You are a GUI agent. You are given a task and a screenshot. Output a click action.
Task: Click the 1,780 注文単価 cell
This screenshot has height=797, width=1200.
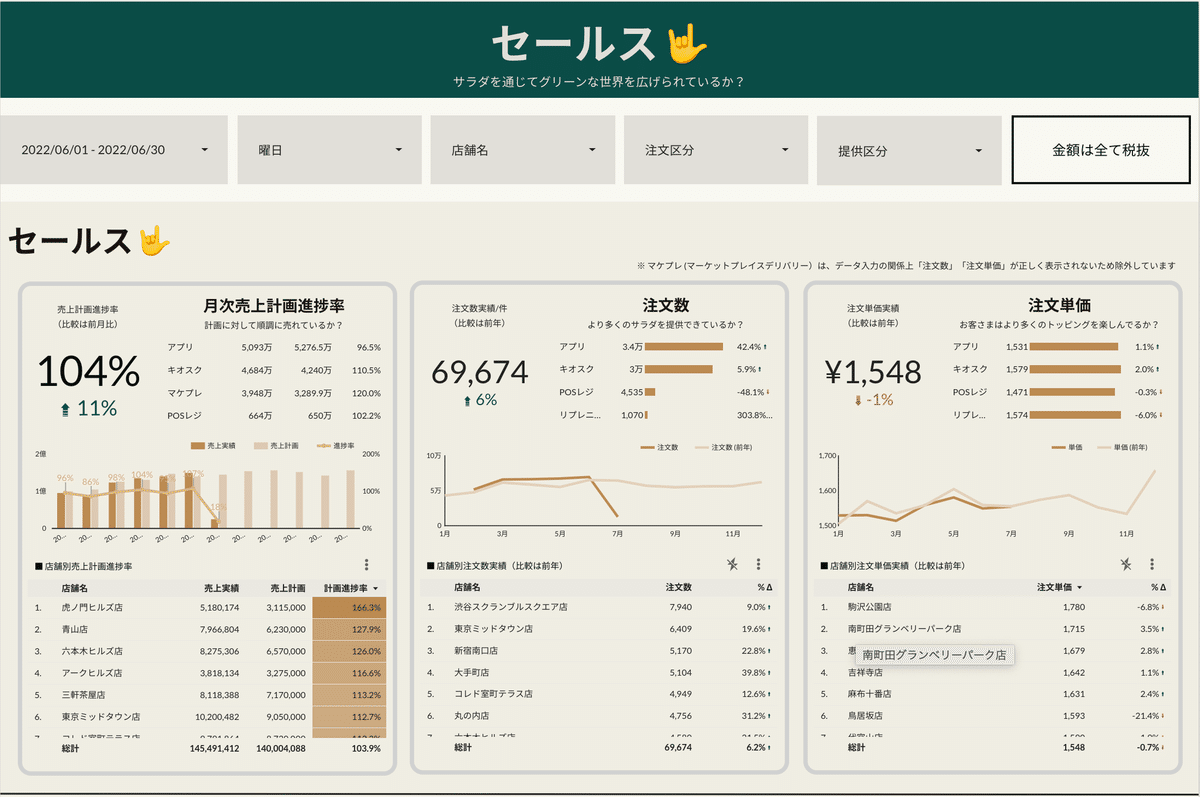[x=1073, y=607]
